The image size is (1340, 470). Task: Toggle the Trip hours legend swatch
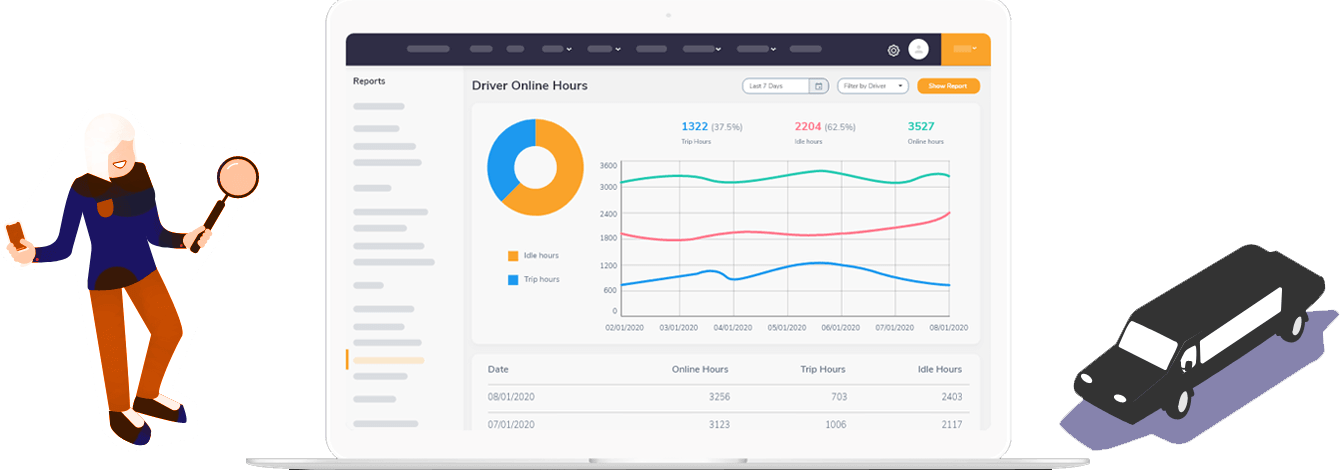pos(513,280)
